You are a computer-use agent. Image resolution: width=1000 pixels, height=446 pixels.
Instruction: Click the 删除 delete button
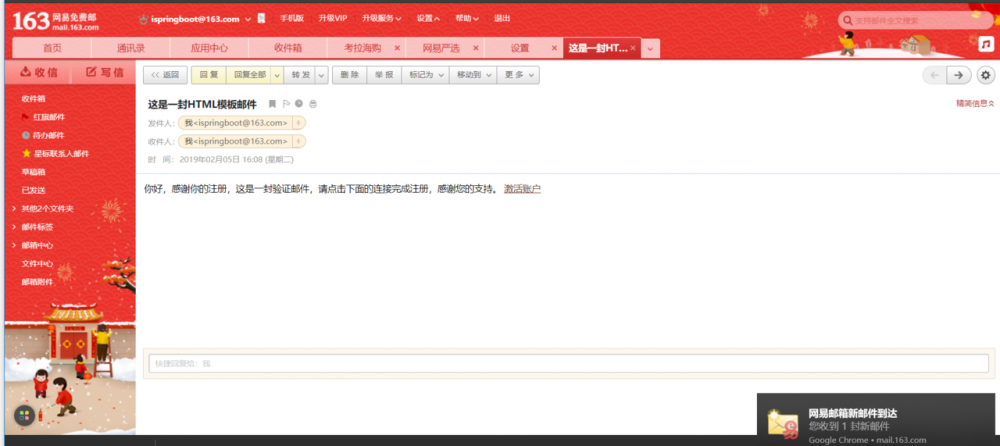click(x=349, y=75)
